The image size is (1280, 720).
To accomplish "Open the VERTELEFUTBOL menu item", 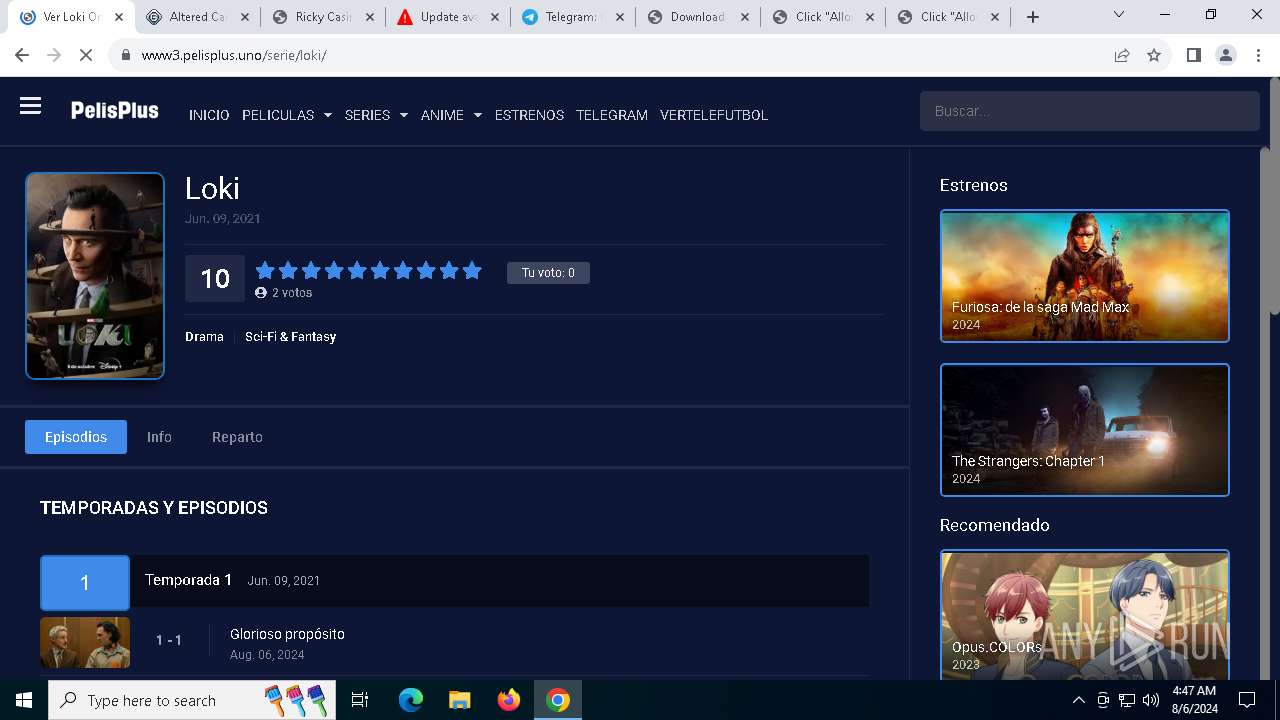I will (x=714, y=115).
